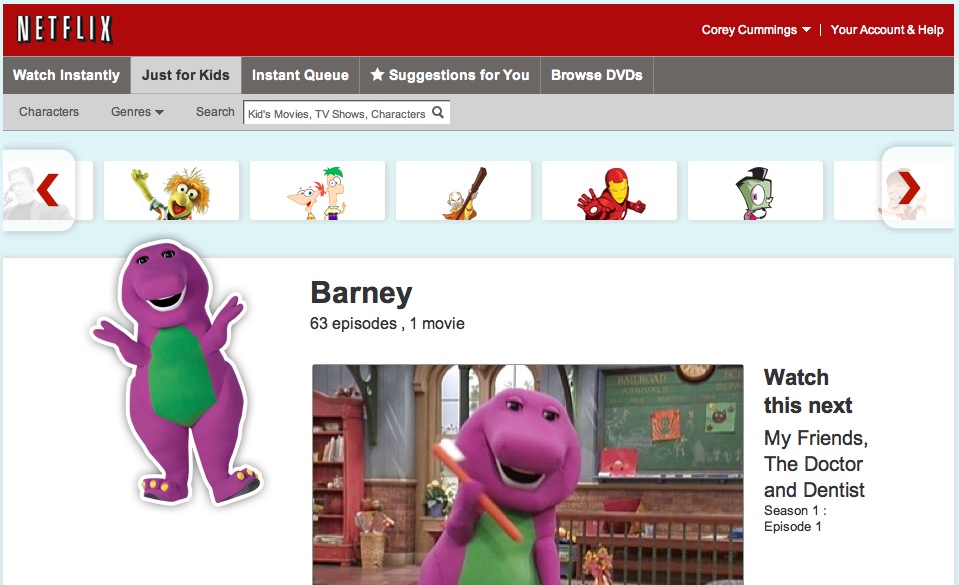Click the "63 episodes , 1 movie" text
This screenshot has height=585, width=959.
pyautogui.click(x=387, y=324)
